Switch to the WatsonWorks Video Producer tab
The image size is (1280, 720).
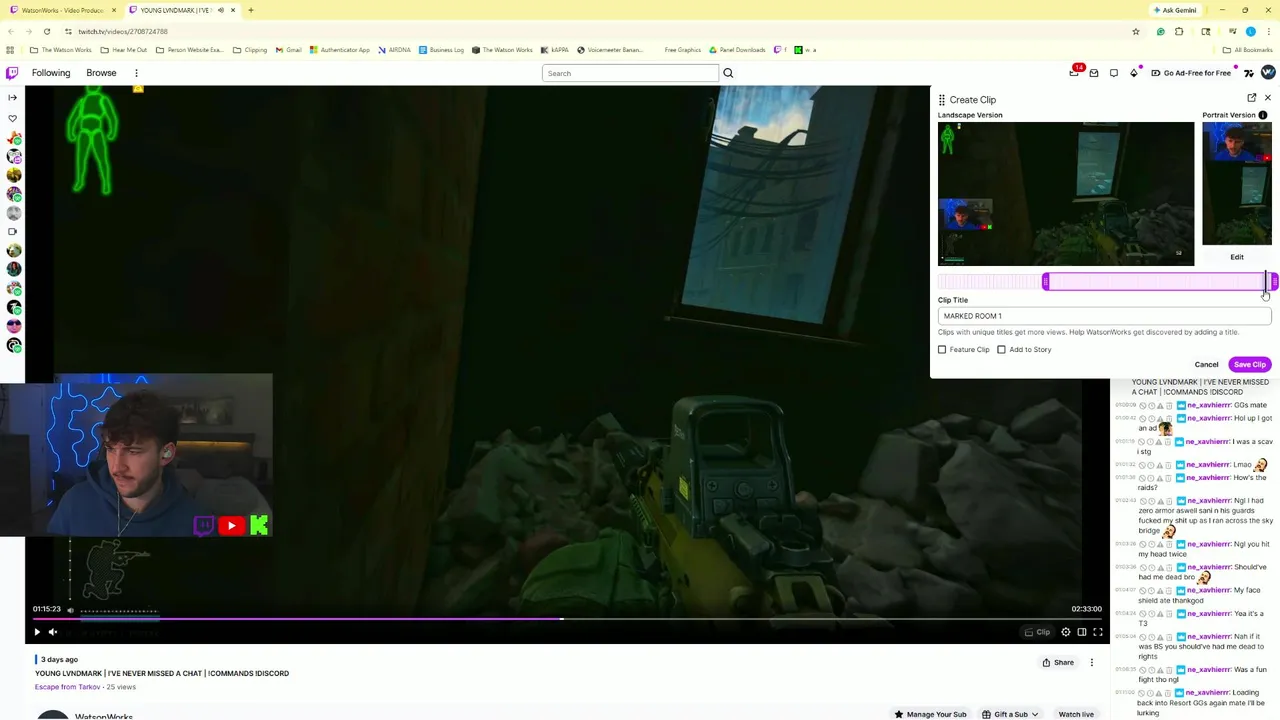coord(62,10)
